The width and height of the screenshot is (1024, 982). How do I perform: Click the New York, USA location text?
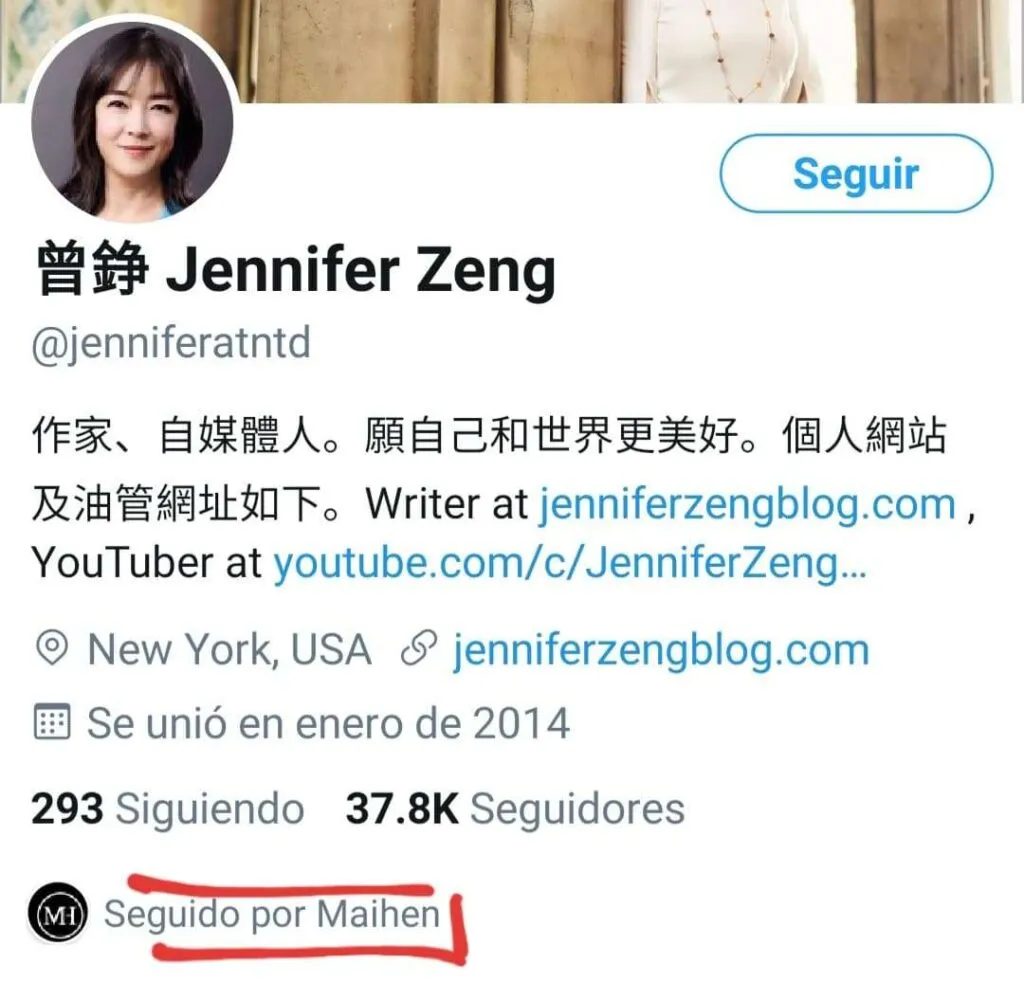point(230,650)
